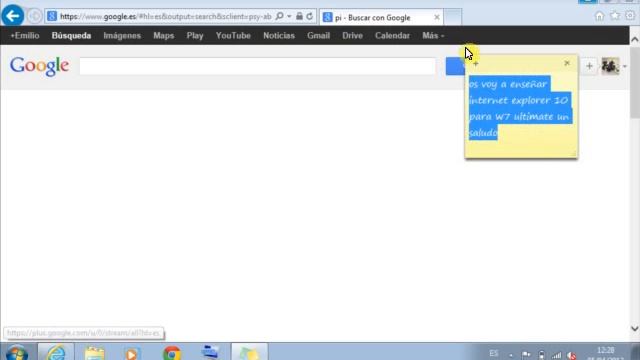
Task: Click the highlighted sticky note text
Action: 519,108
